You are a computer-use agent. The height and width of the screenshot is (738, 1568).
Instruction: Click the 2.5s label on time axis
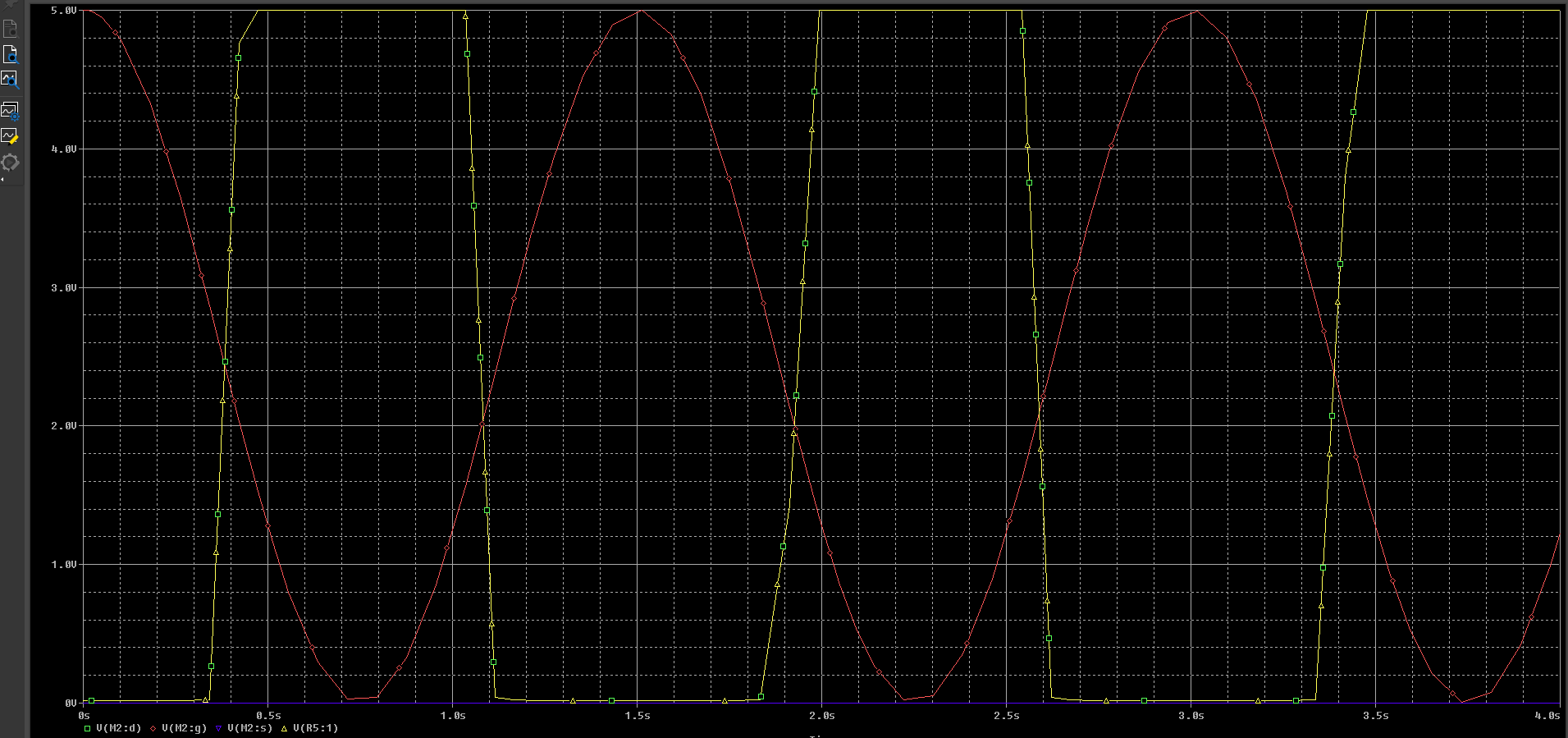pyautogui.click(x=1007, y=716)
